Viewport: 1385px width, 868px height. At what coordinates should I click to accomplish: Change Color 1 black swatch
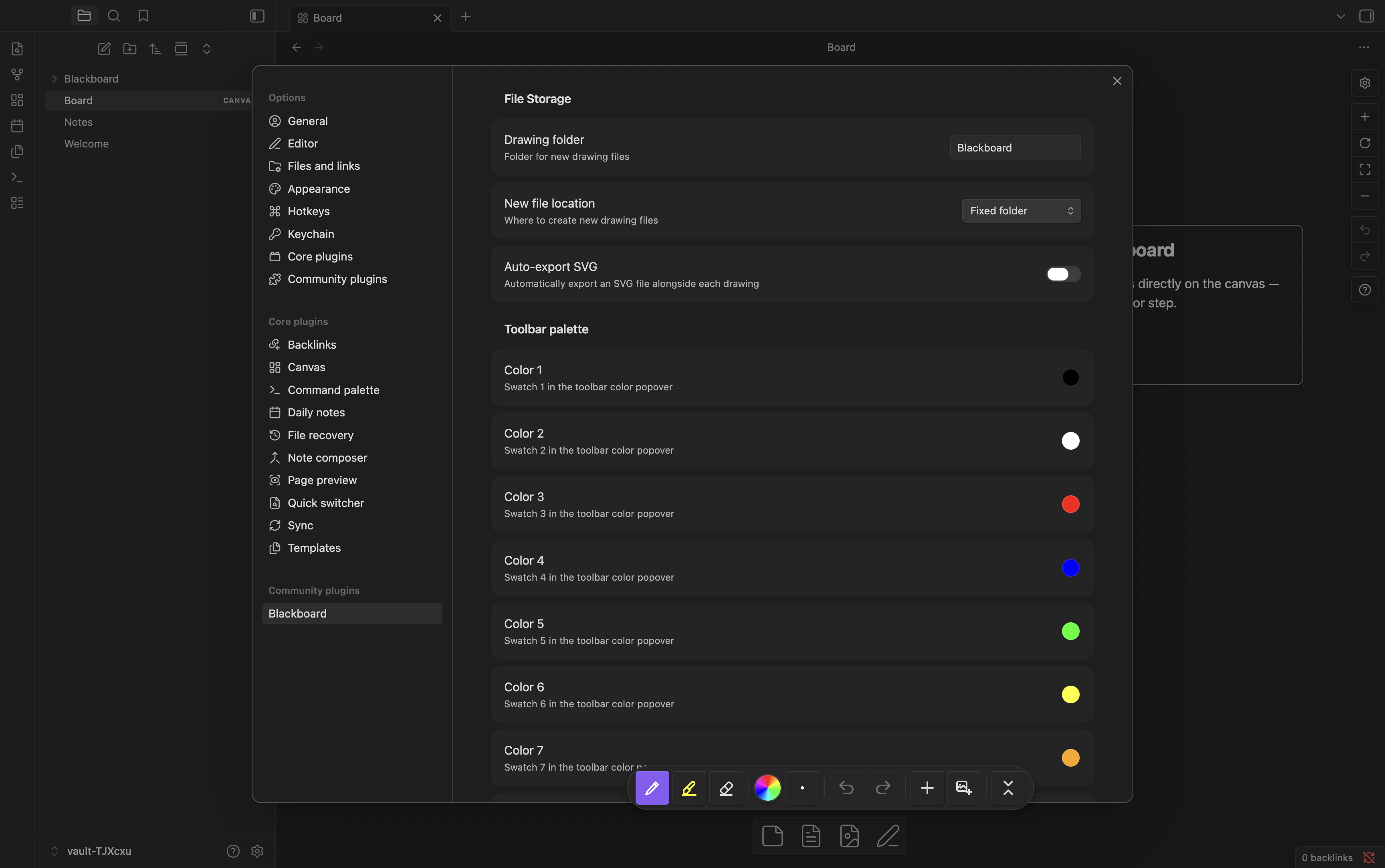point(1070,377)
